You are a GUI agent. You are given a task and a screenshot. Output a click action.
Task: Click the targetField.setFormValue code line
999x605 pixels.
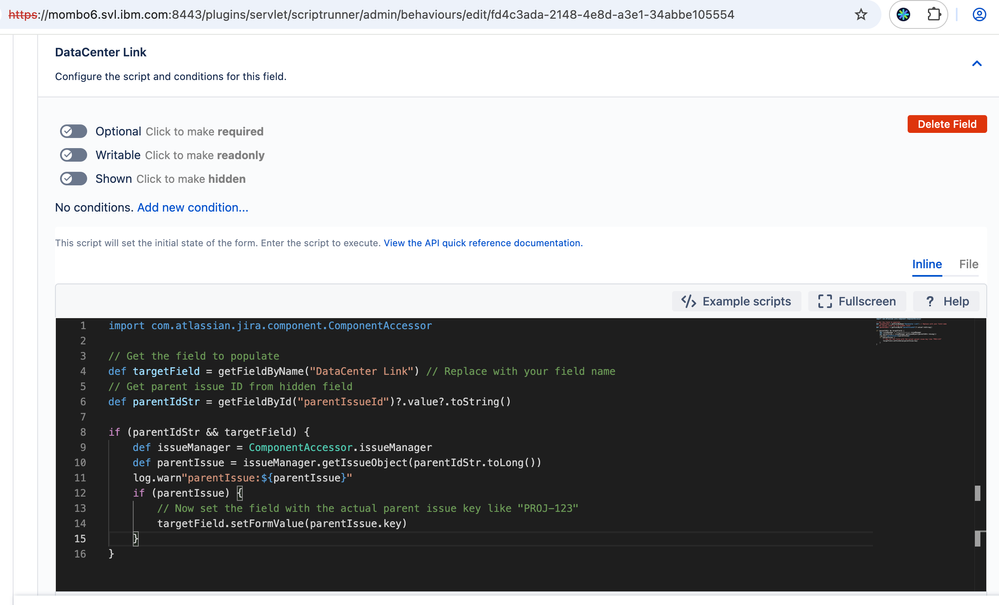point(282,523)
